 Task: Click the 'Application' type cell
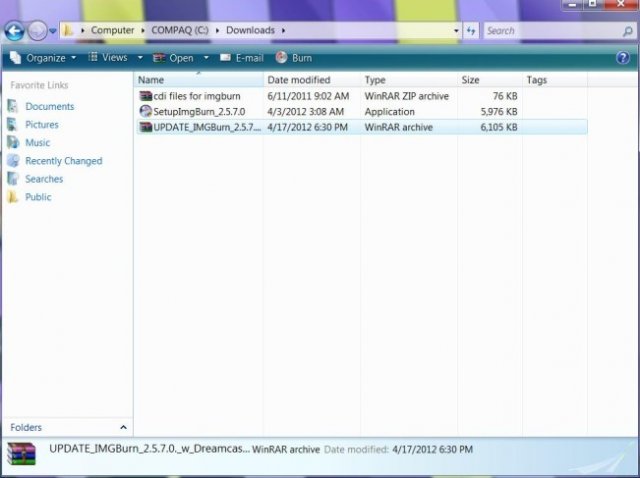389,112
